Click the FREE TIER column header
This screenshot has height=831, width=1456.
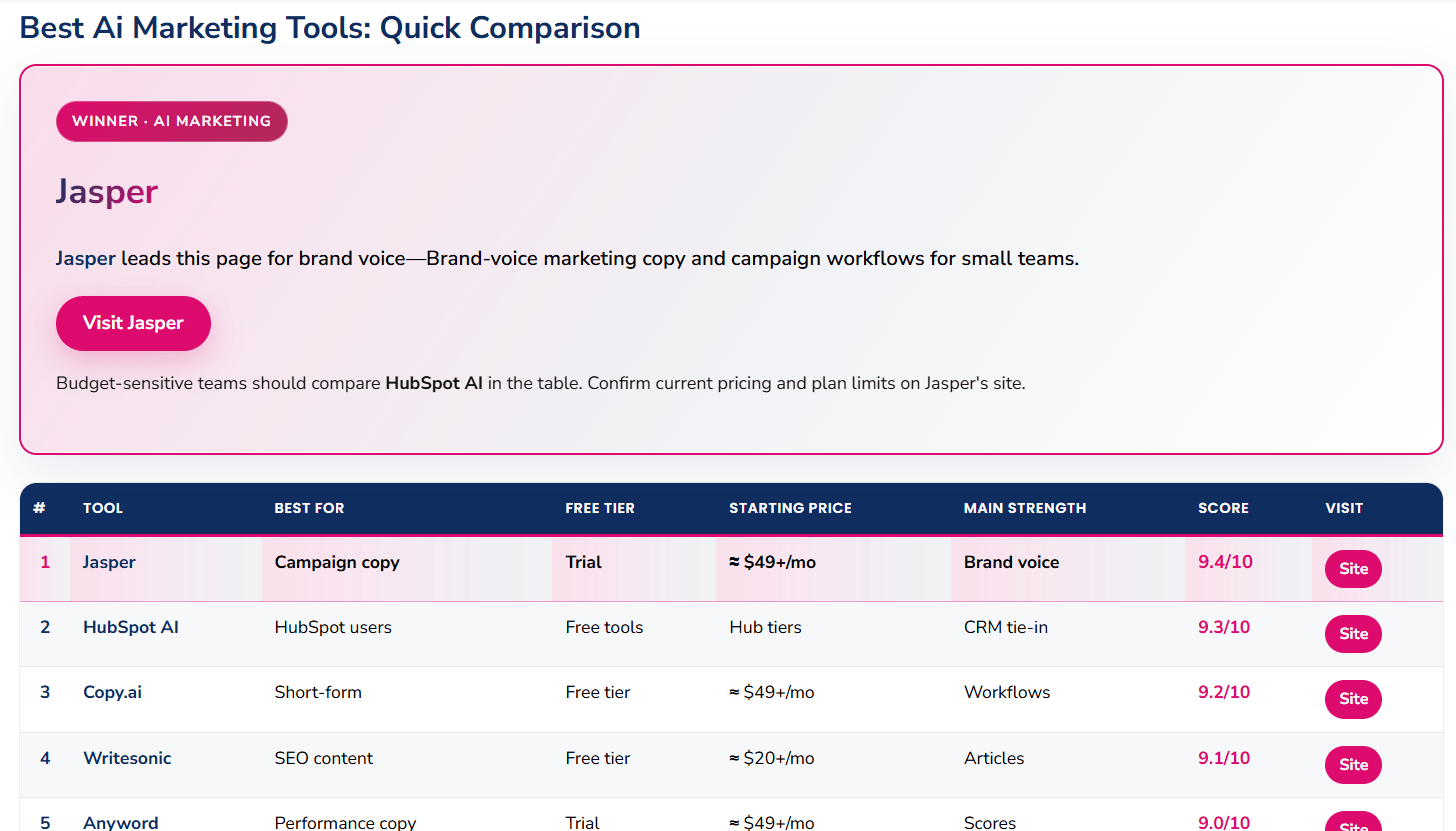(600, 508)
